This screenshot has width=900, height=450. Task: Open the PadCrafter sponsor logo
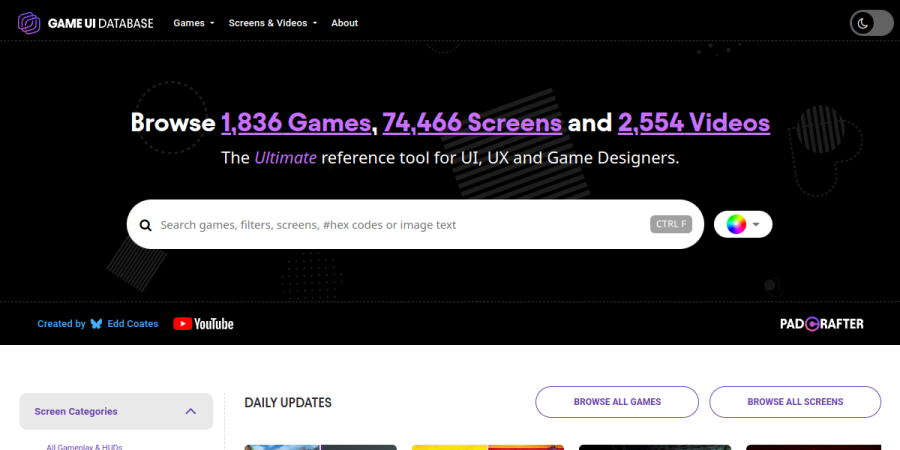click(821, 324)
